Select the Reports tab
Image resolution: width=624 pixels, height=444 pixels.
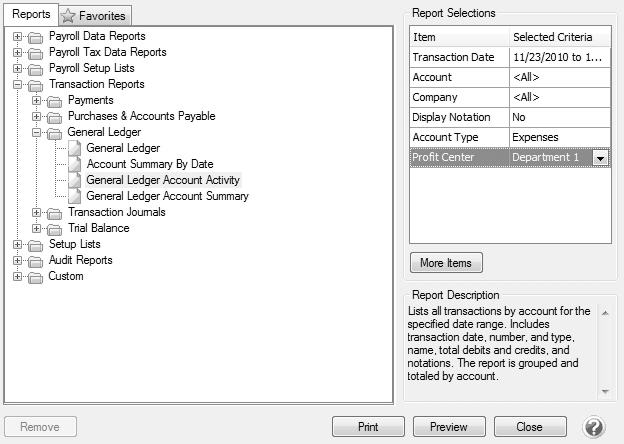click(x=30, y=15)
